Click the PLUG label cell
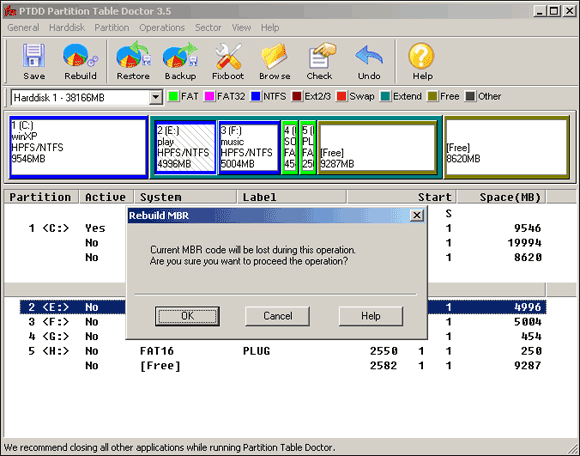Image resolution: width=580 pixels, height=456 pixels. [x=256, y=351]
